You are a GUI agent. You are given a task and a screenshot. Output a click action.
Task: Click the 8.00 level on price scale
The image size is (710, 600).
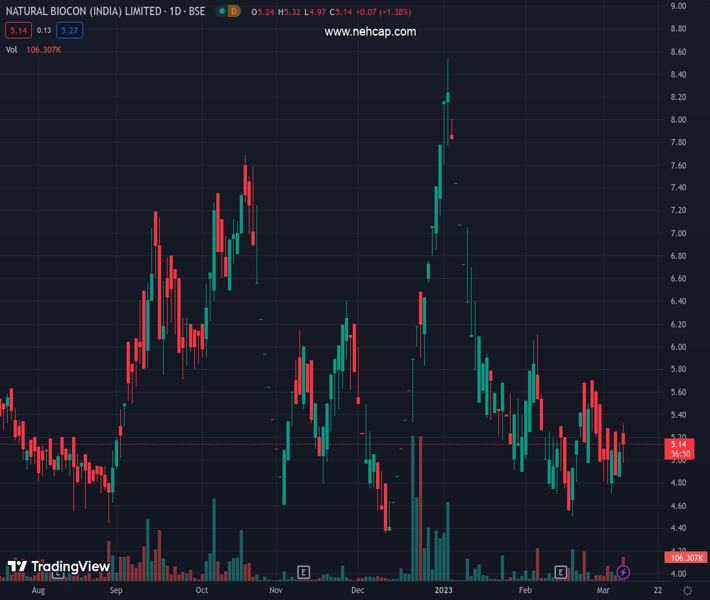pos(677,120)
